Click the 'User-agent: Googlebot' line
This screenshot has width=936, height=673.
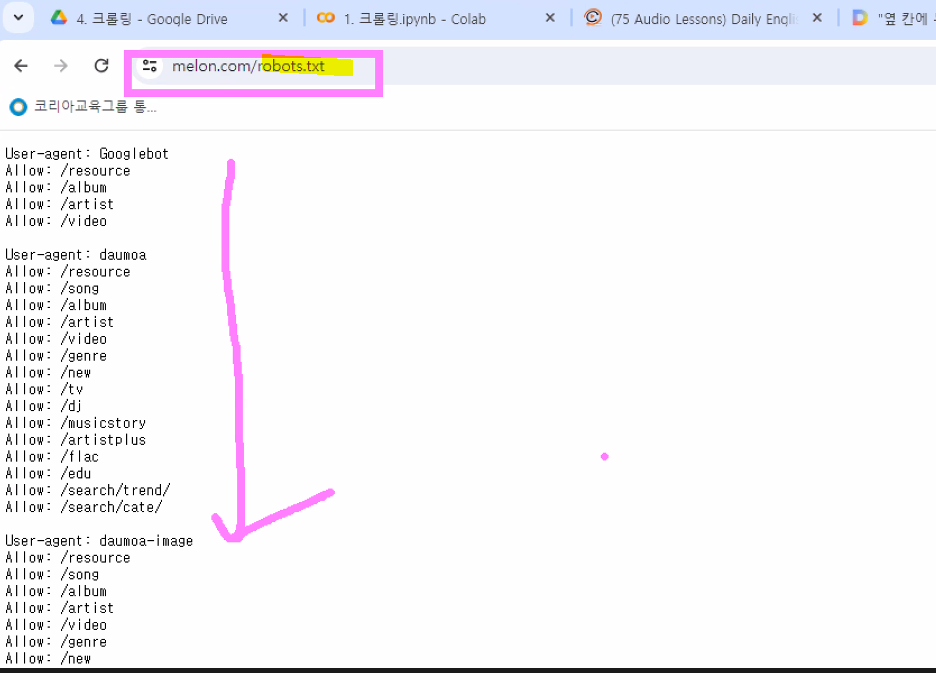click(x=87, y=154)
